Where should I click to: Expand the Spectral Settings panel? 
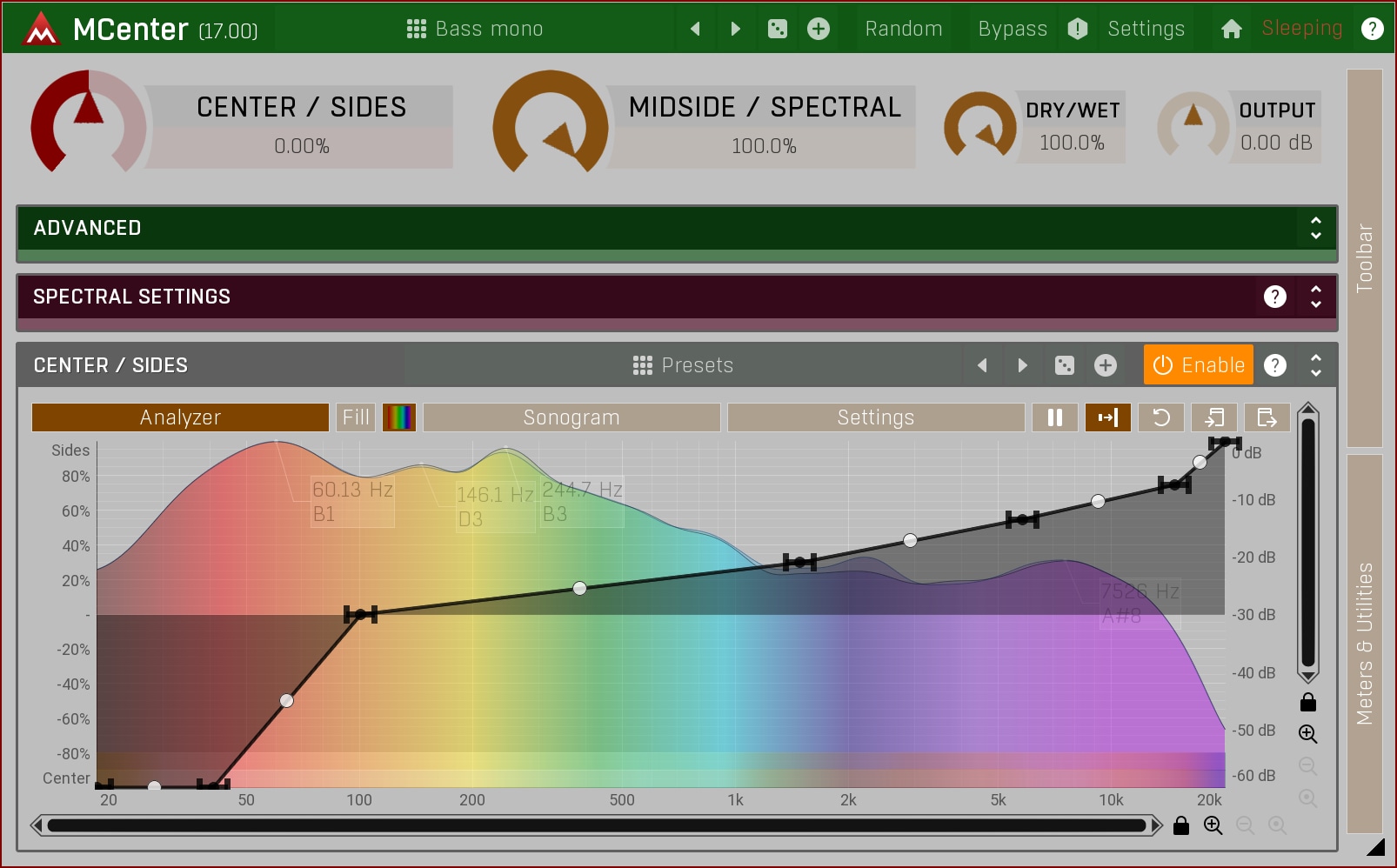[x=1315, y=297]
